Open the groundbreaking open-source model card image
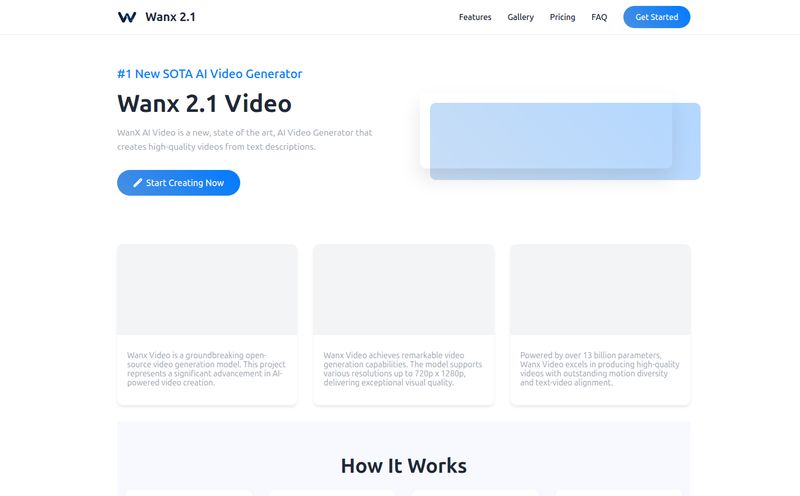 point(207,289)
